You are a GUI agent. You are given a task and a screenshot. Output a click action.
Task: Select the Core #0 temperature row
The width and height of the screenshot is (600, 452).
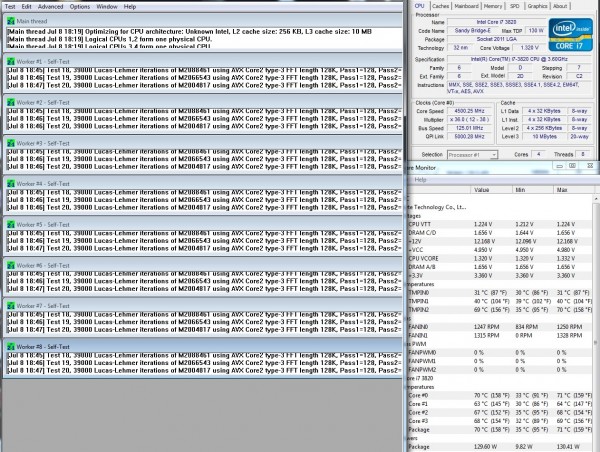(500, 395)
